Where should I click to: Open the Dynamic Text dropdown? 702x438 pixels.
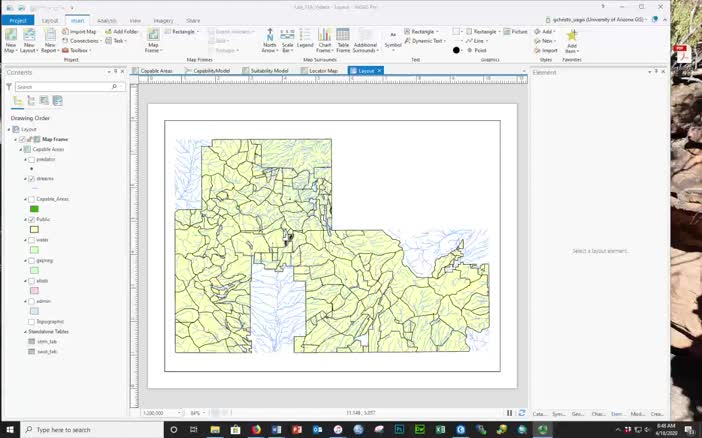[429, 41]
